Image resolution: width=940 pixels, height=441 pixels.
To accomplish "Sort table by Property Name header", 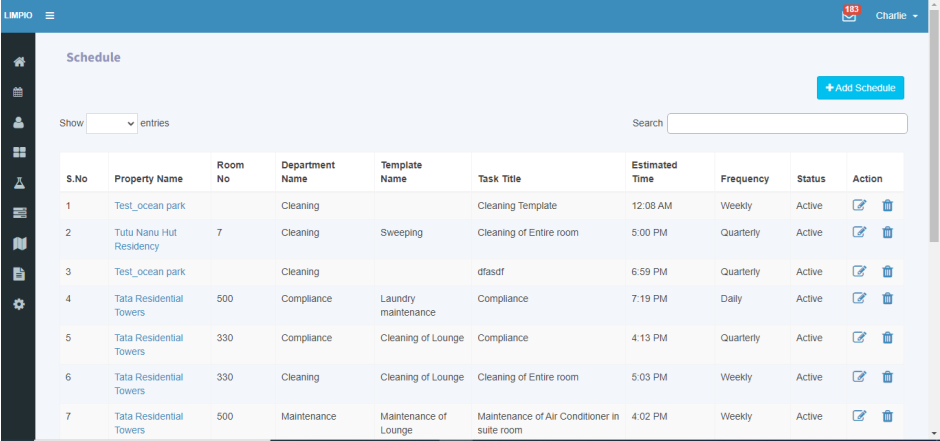I will point(149,179).
